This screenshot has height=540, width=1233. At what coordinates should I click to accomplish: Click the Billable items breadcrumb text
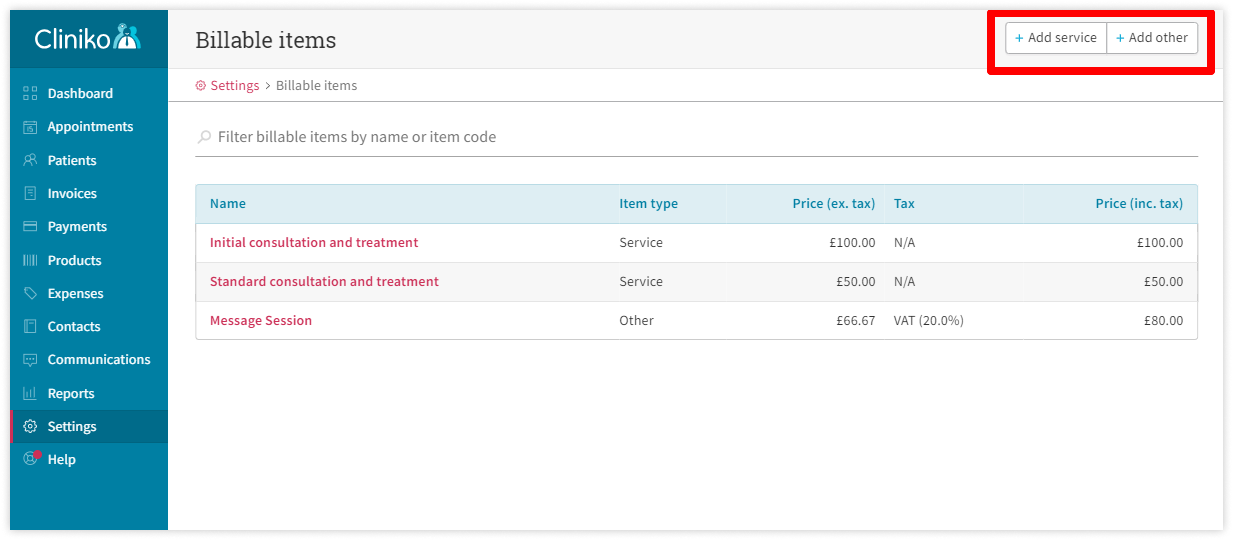[x=317, y=86]
